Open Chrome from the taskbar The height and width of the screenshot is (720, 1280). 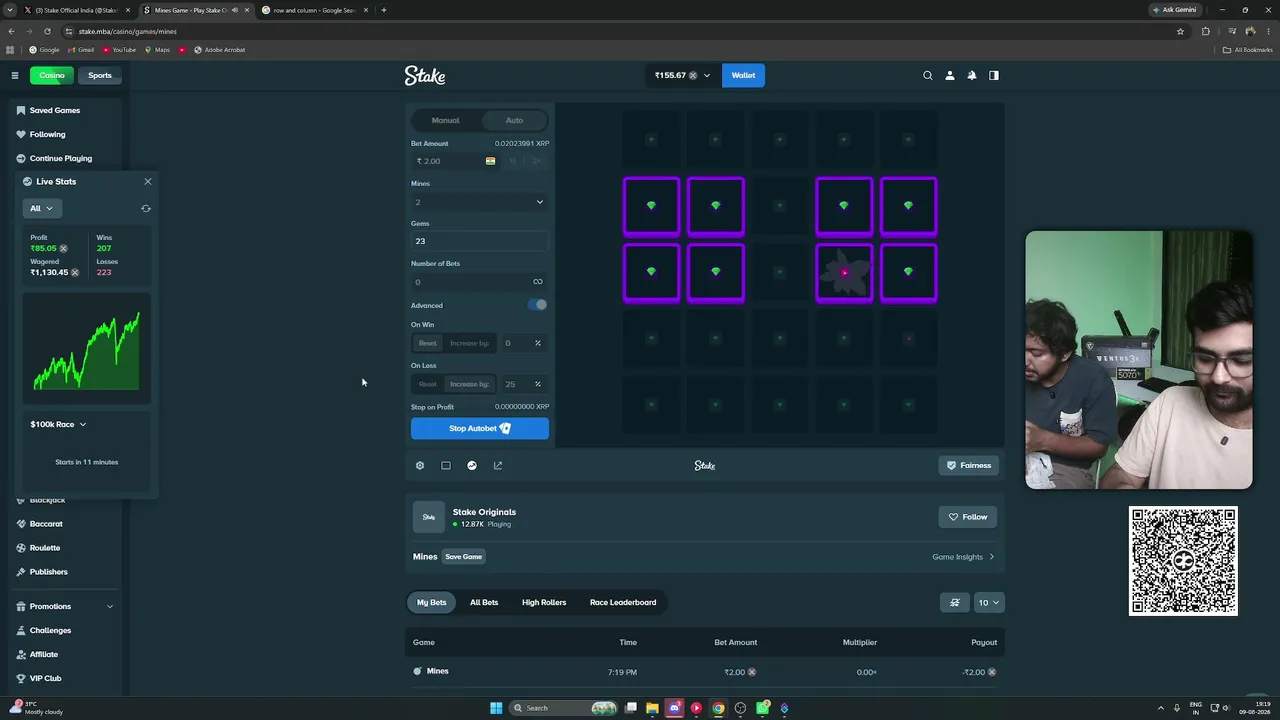coord(718,708)
